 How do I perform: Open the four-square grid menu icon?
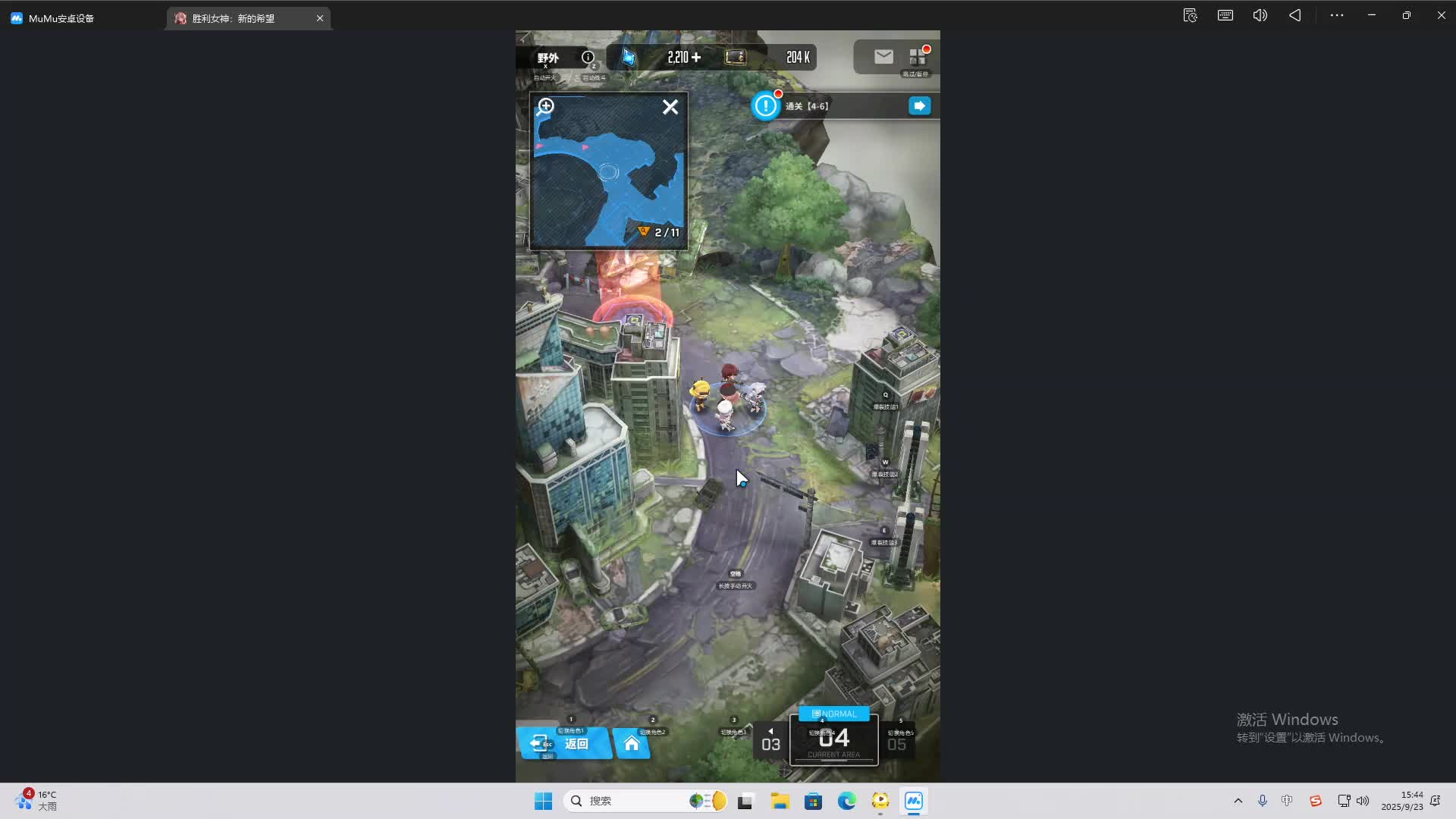[917, 58]
